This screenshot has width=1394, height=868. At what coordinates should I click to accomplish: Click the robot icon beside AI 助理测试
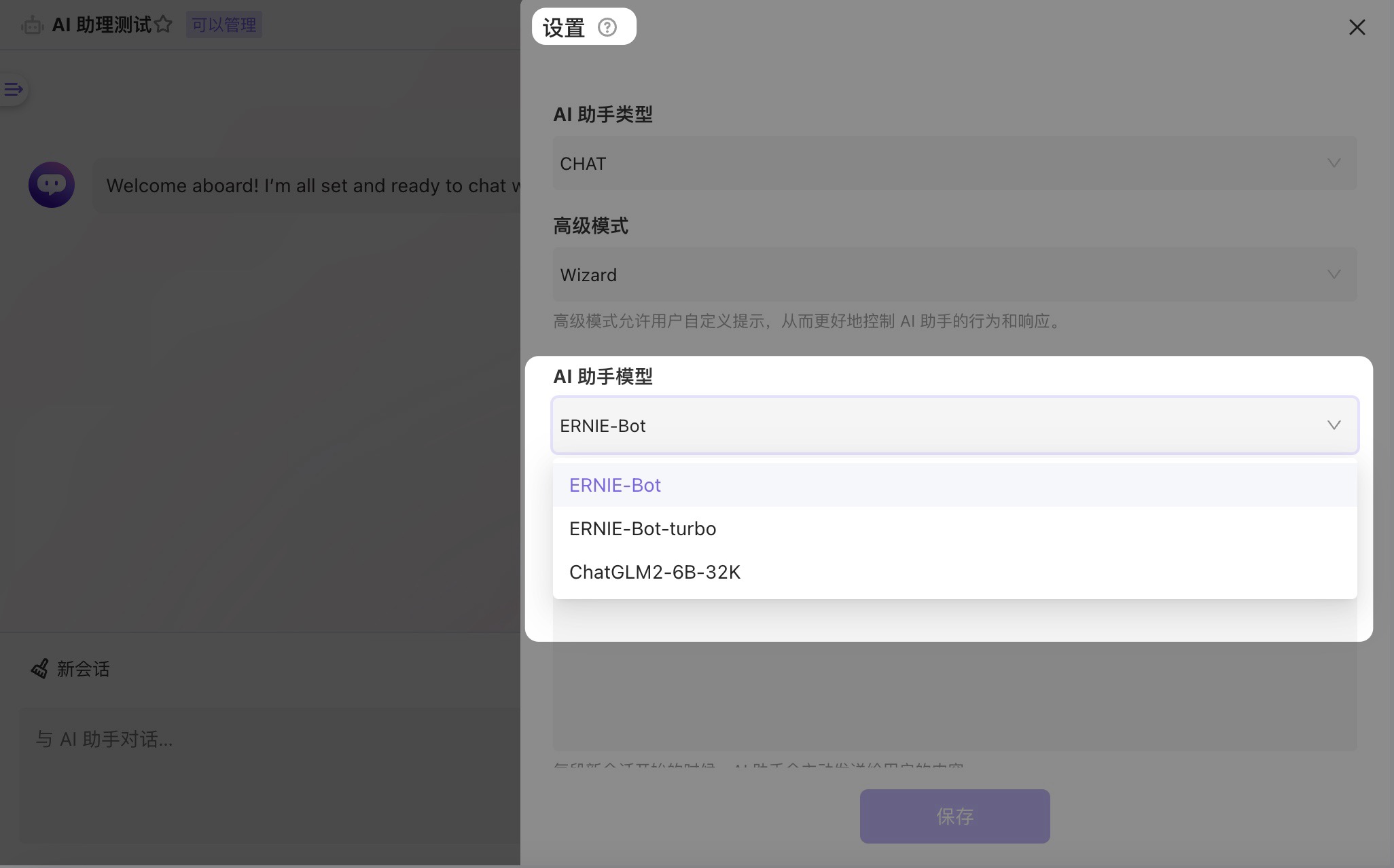pos(31,24)
